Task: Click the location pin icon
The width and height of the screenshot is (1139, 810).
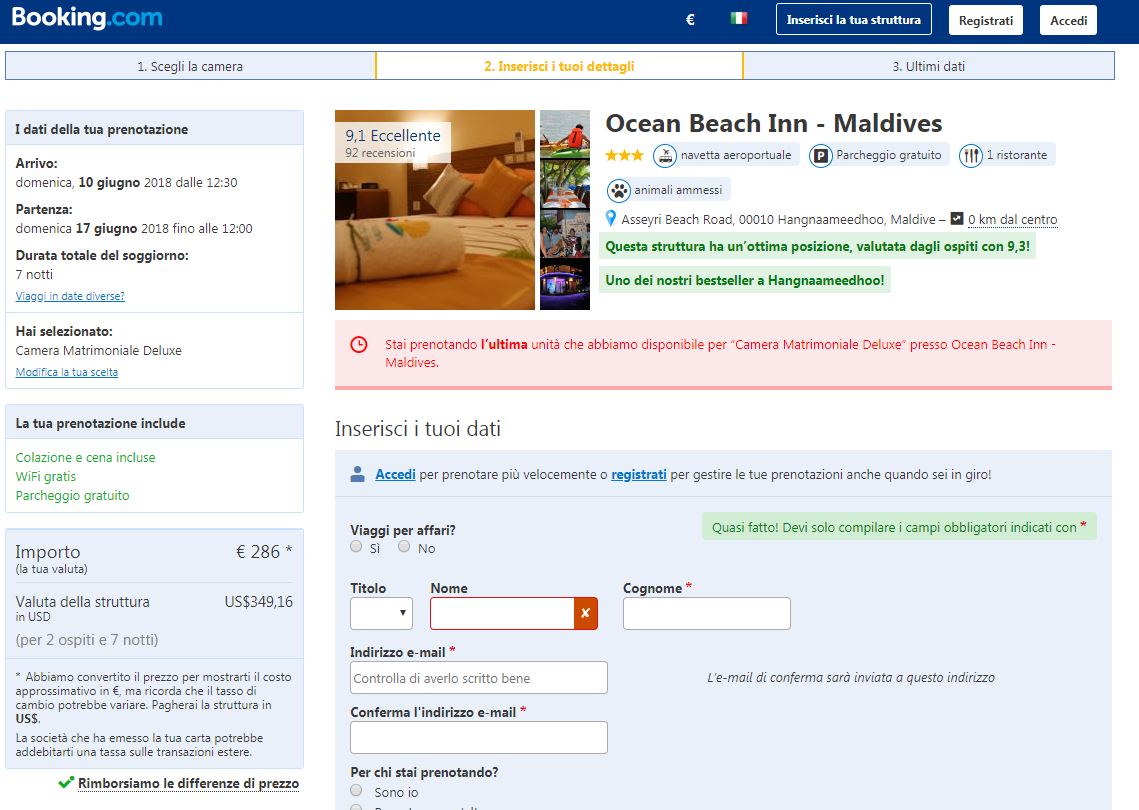Action: click(x=611, y=218)
